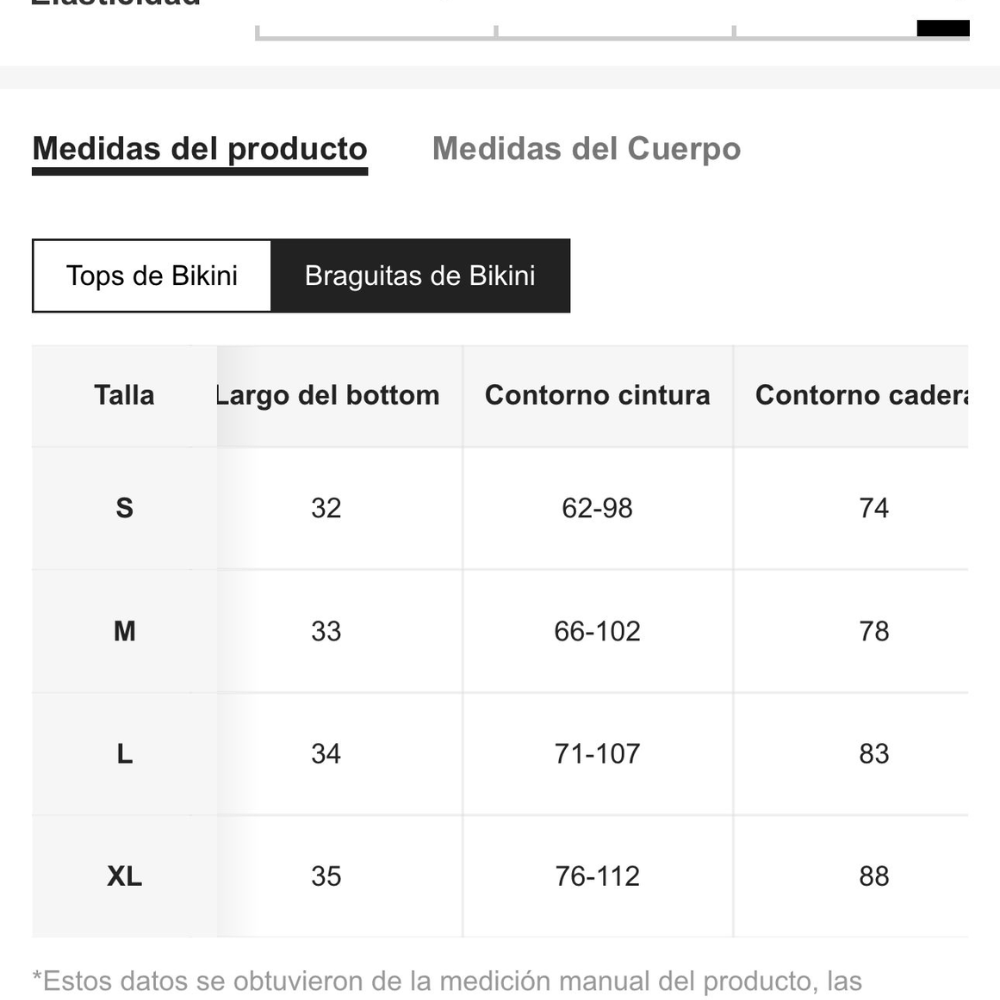Viewport: 1000px width, 1000px height.
Task: Select size XL row label
Action: pyautogui.click(x=124, y=877)
